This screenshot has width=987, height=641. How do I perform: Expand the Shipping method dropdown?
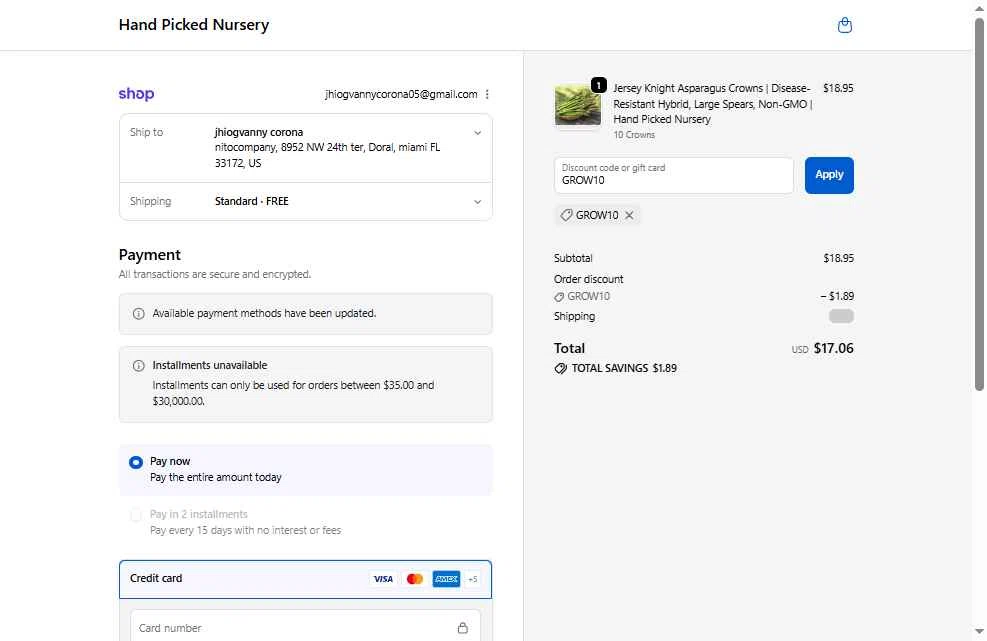coord(478,202)
